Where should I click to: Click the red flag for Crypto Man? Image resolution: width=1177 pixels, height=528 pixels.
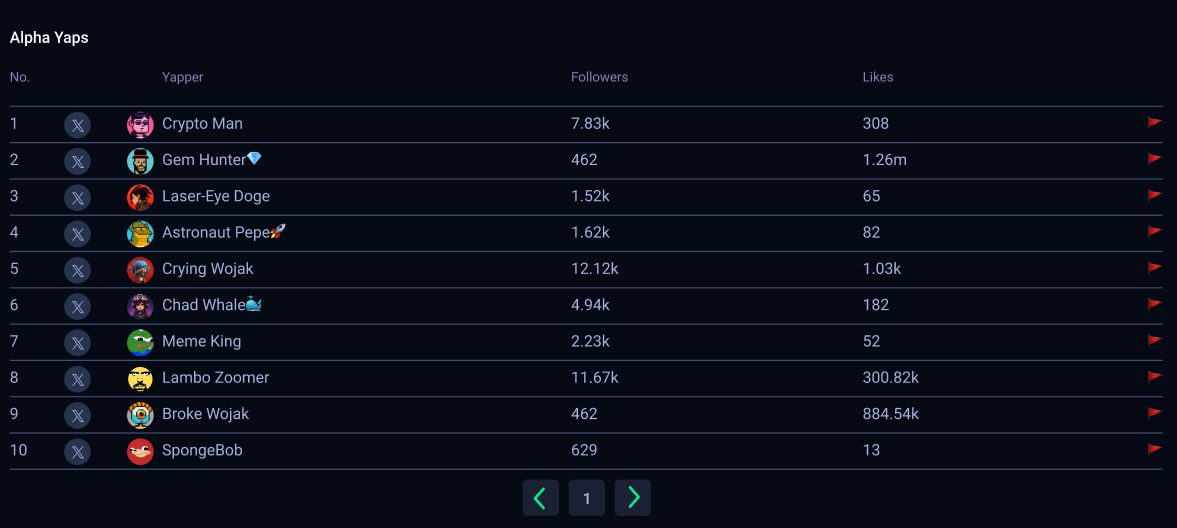point(1154,123)
